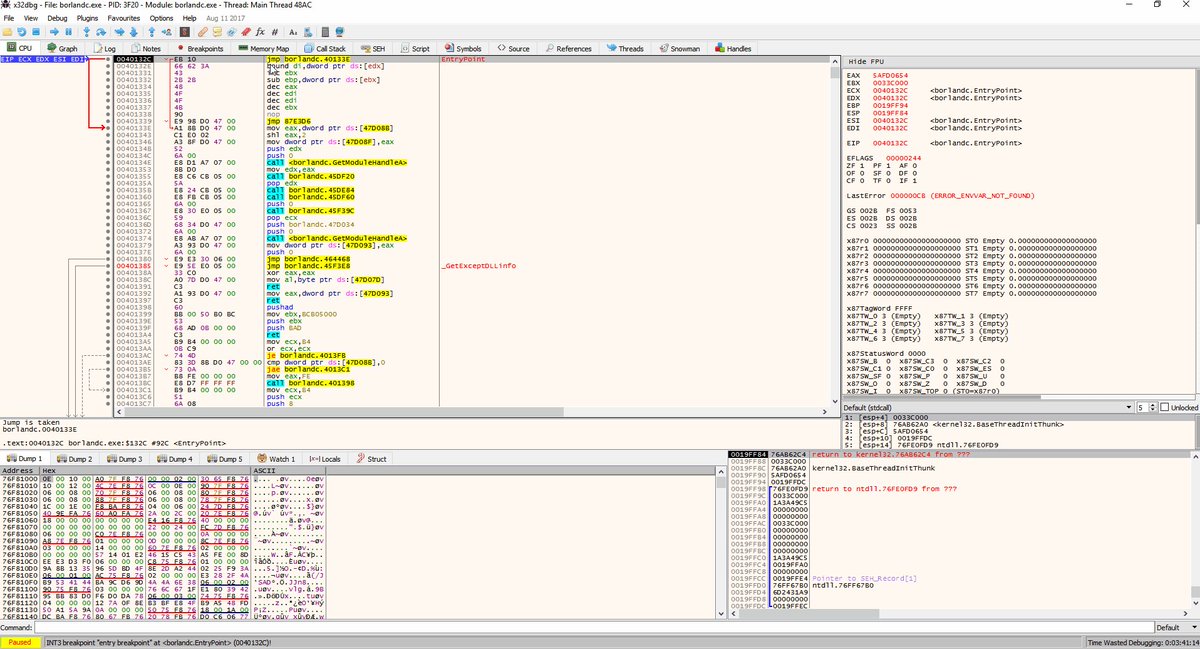This screenshot has height=649, width=1200.
Task: Select the Struct tab
Action: 371,459
